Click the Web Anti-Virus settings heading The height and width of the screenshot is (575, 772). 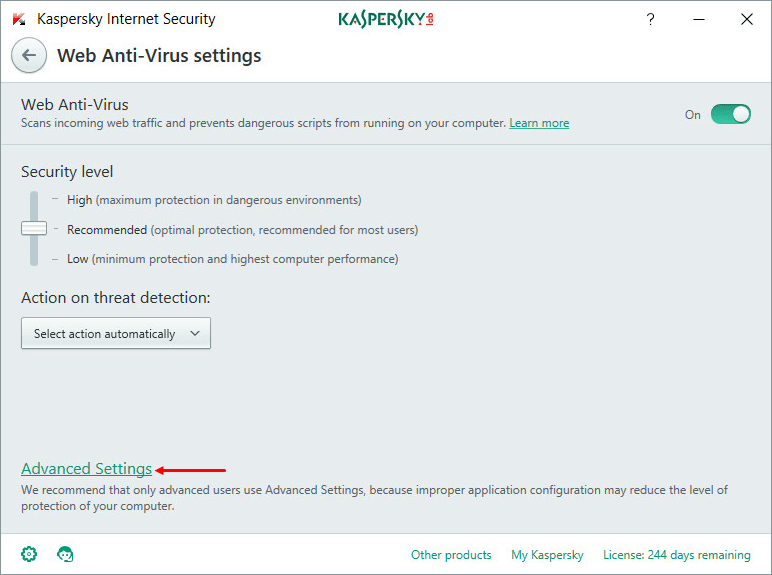click(159, 56)
